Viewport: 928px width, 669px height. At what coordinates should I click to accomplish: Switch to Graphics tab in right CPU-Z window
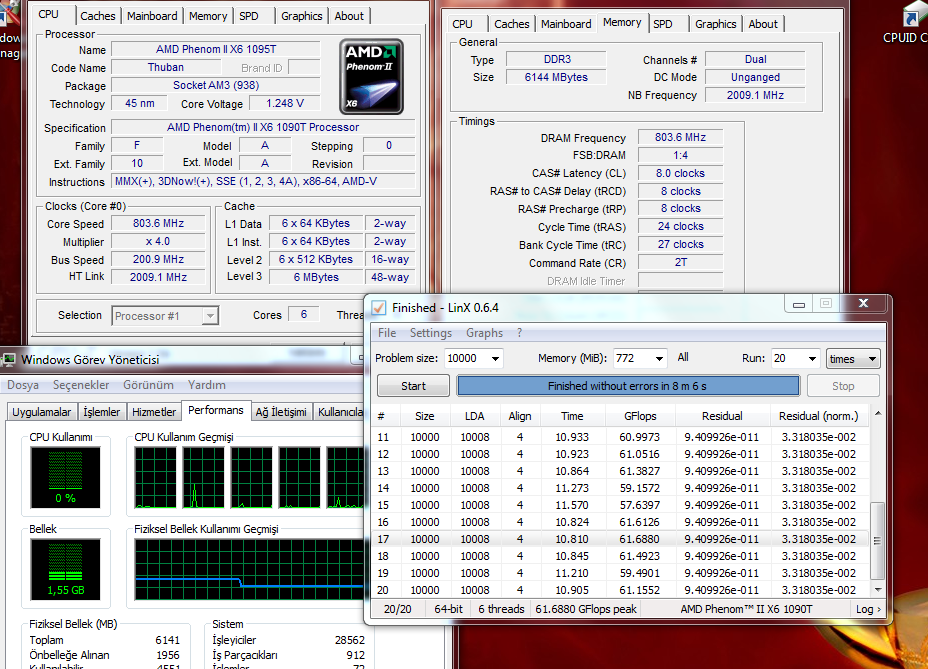click(x=716, y=24)
